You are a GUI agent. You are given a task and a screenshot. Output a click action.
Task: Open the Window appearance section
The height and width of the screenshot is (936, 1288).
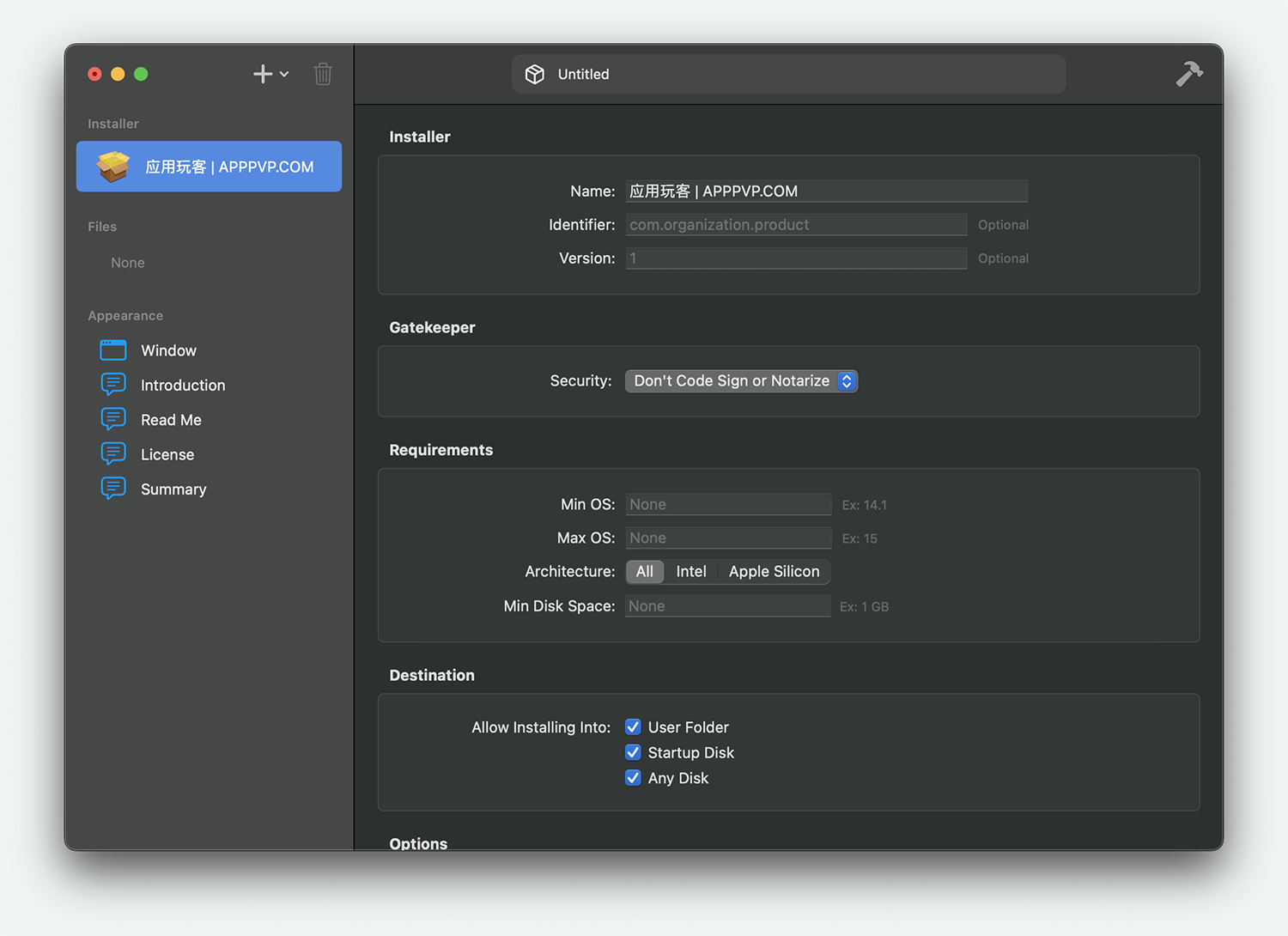coord(168,350)
